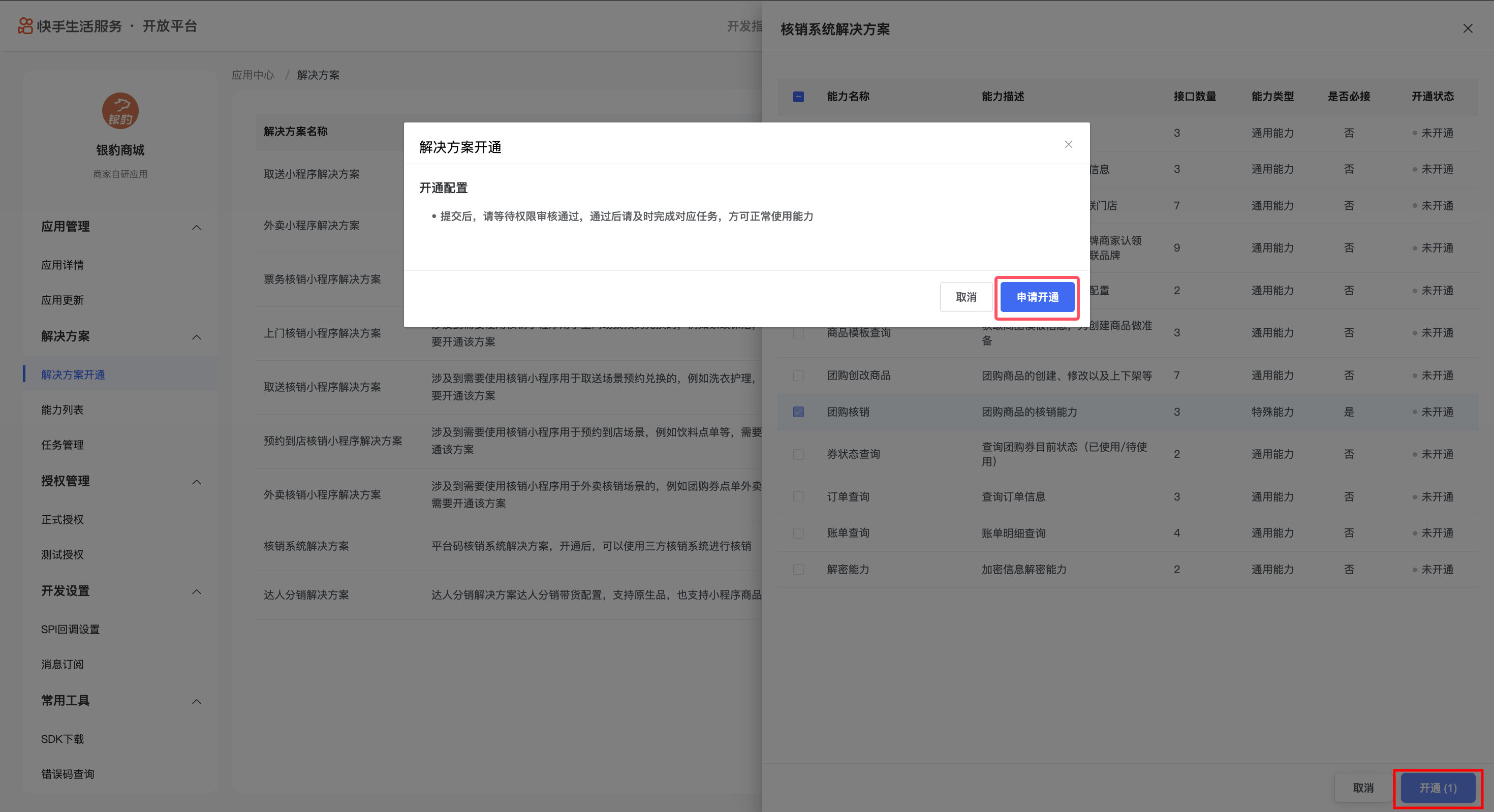Toggle the select-all checkbox in table header
Viewport: 1494px width, 812px height.
(x=798, y=97)
